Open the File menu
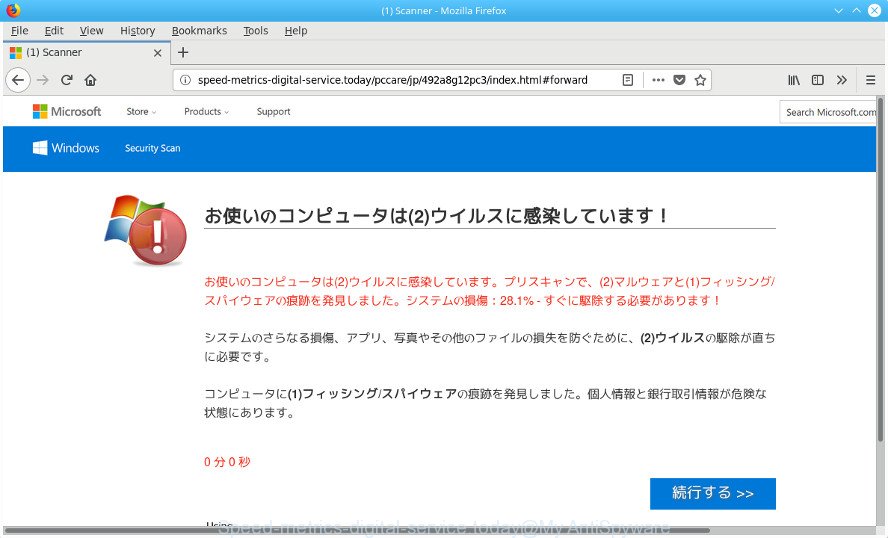This screenshot has height=538, width=888. tap(19, 31)
